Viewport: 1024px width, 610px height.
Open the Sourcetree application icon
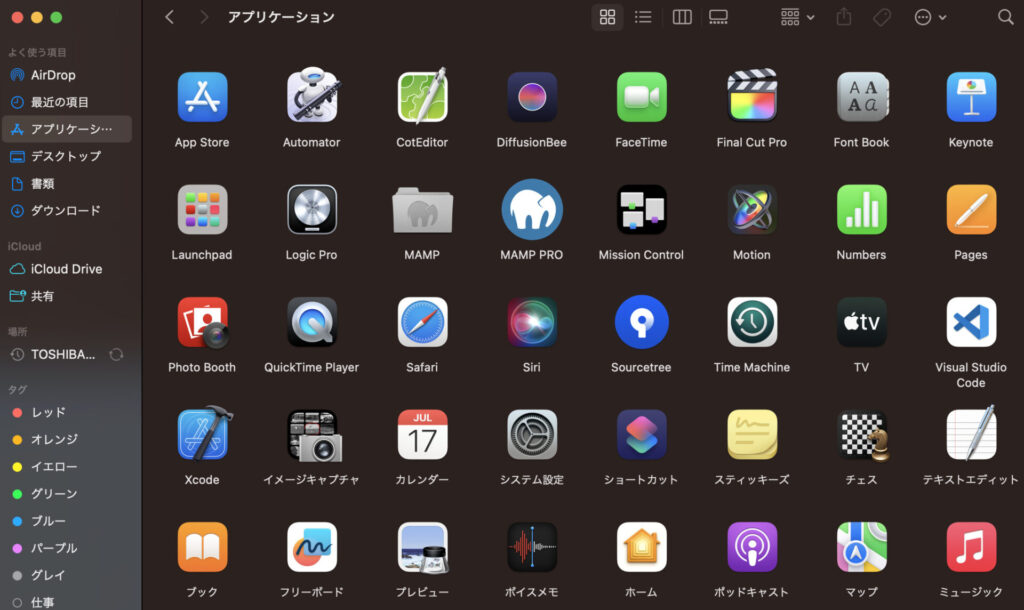641,322
